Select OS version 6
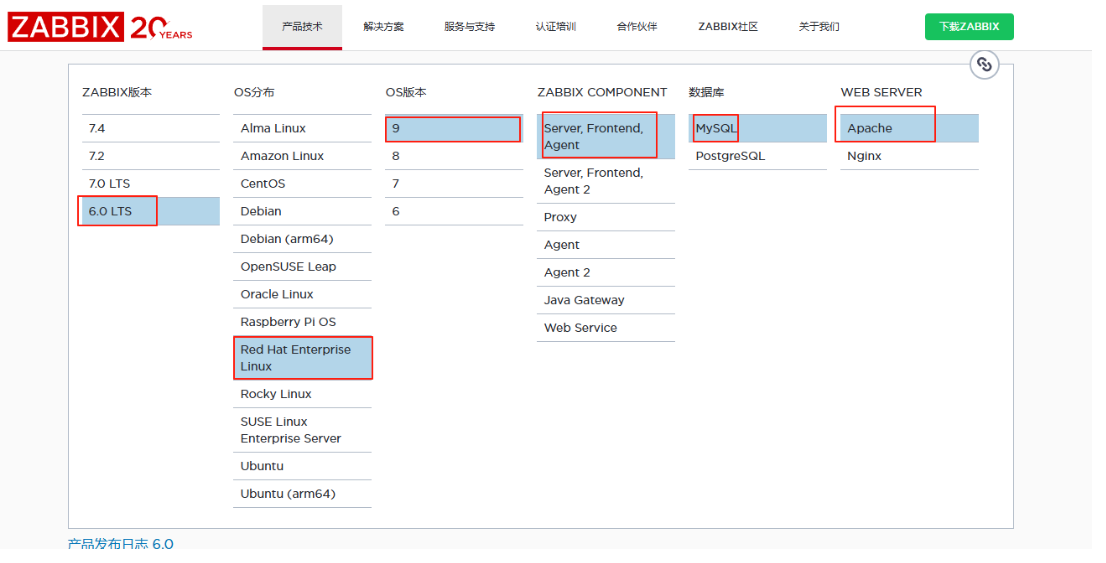 pyautogui.click(x=454, y=211)
